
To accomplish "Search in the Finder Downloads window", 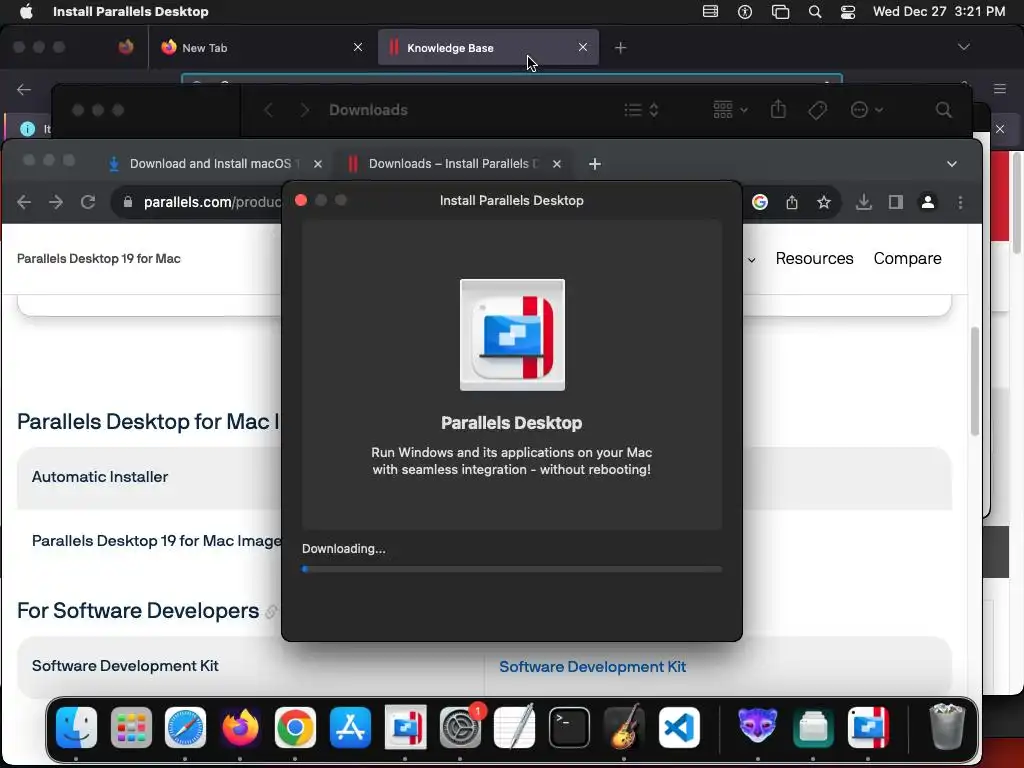I will (943, 110).
